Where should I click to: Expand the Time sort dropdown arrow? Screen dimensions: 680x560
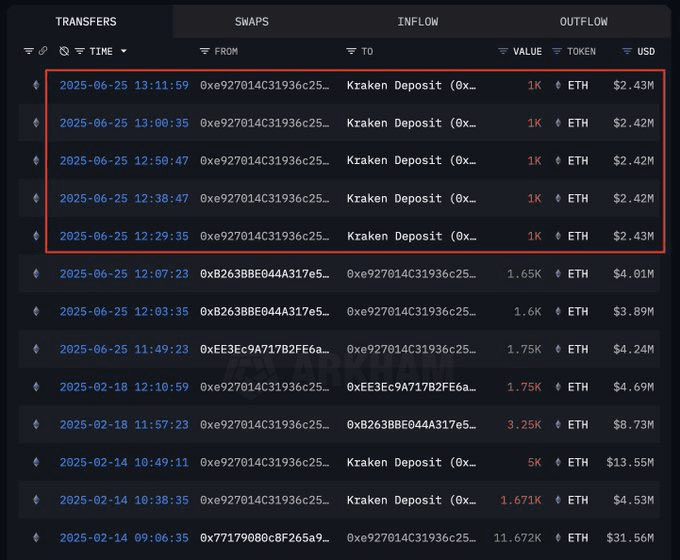click(124, 51)
